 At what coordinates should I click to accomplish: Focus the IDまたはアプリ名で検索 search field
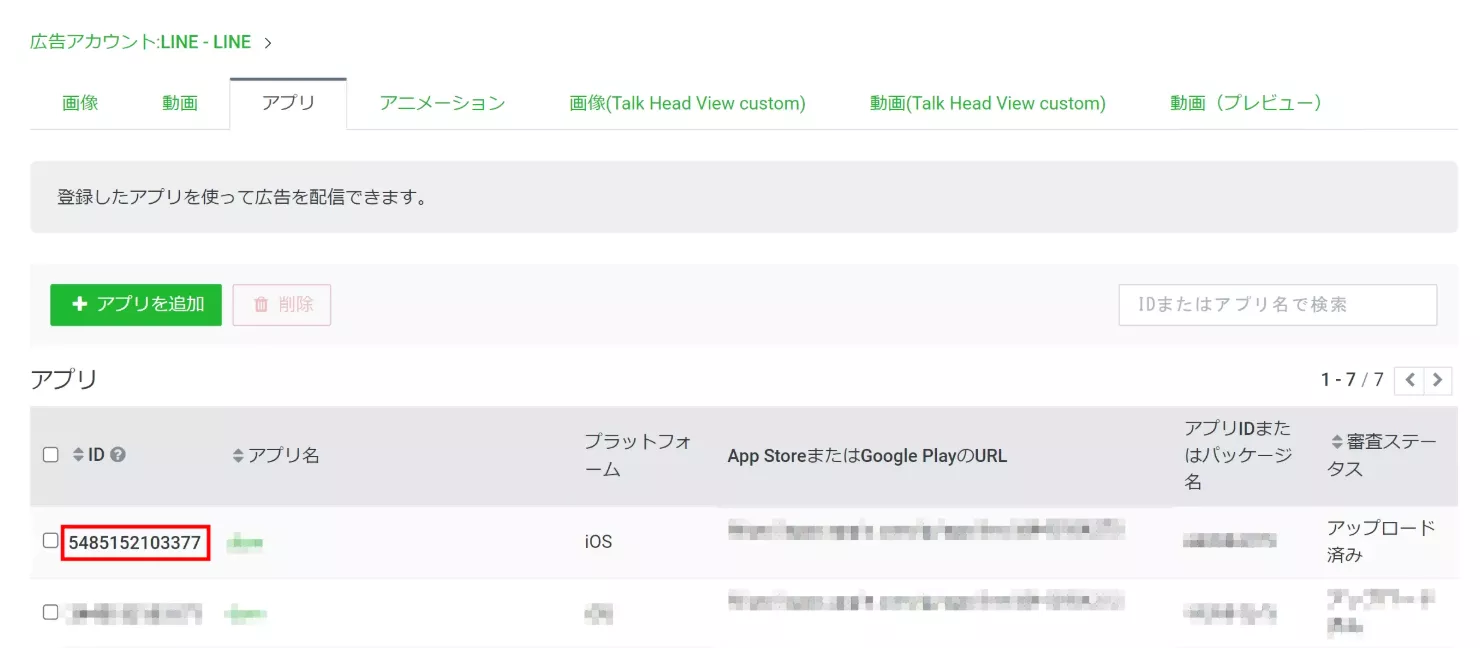point(1277,305)
